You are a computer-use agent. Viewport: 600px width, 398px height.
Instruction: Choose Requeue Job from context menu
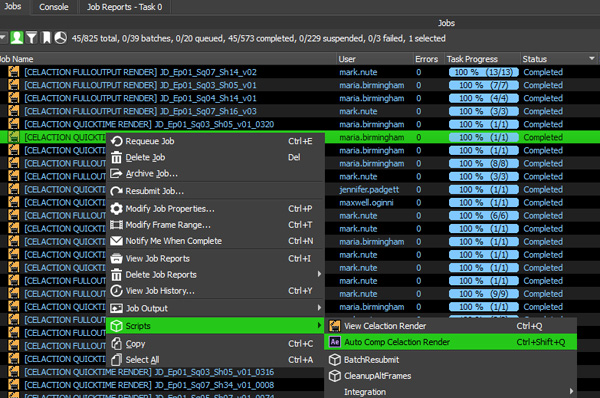(x=215, y=141)
